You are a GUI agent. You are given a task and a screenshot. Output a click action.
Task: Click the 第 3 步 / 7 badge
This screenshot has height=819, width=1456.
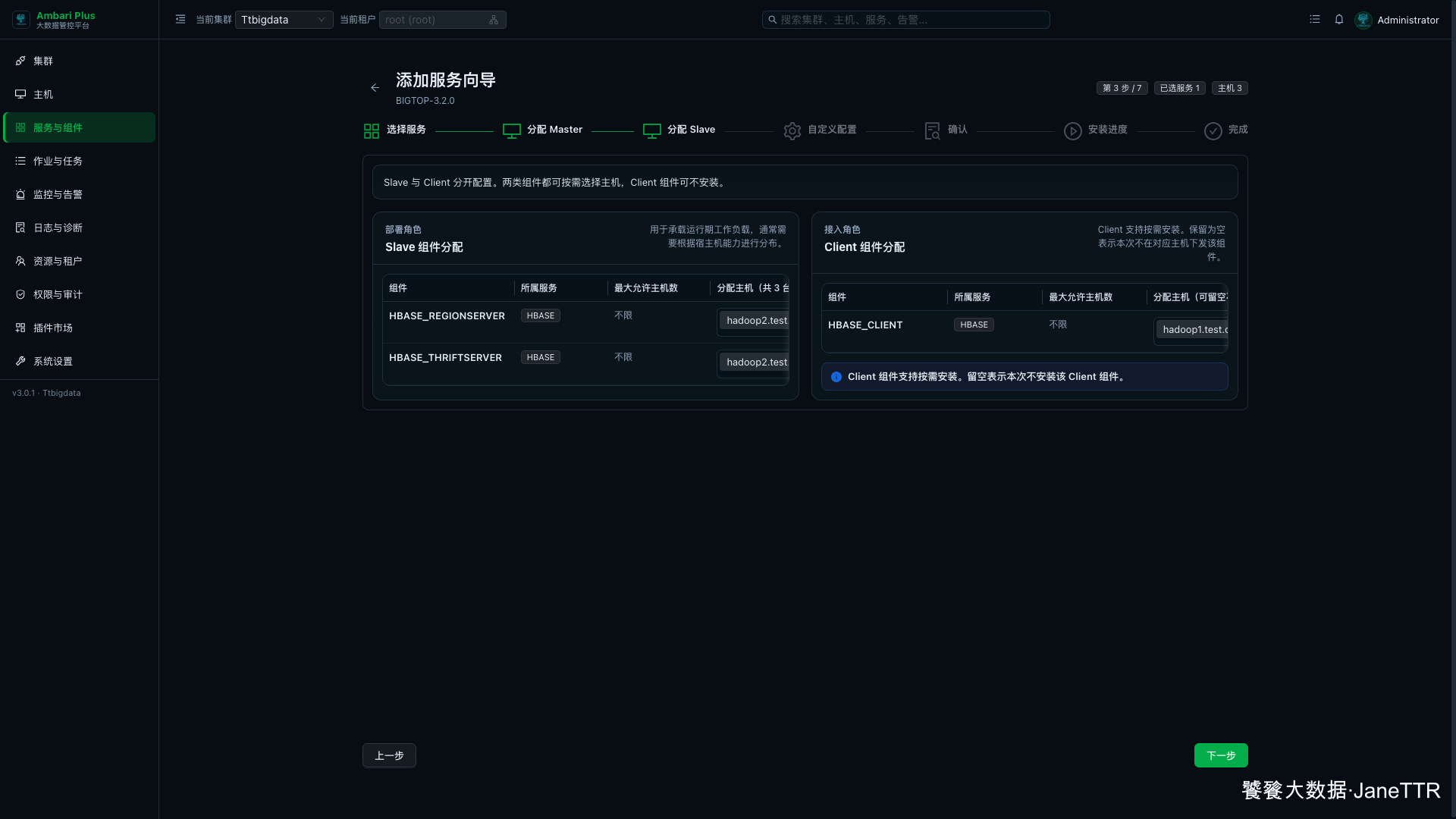(x=1122, y=88)
